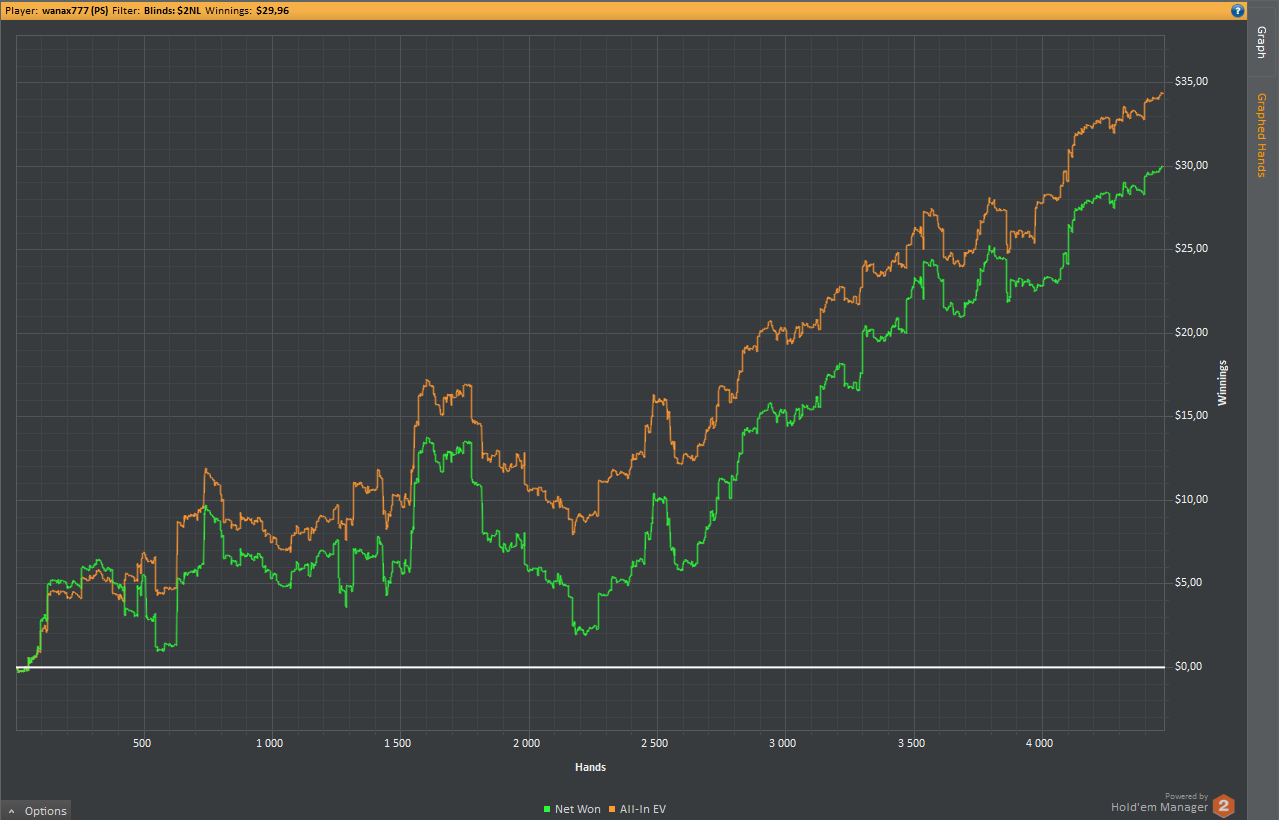Click the $5,00 axis label
The width and height of the screenshot is (1279, 820).
1191,582
